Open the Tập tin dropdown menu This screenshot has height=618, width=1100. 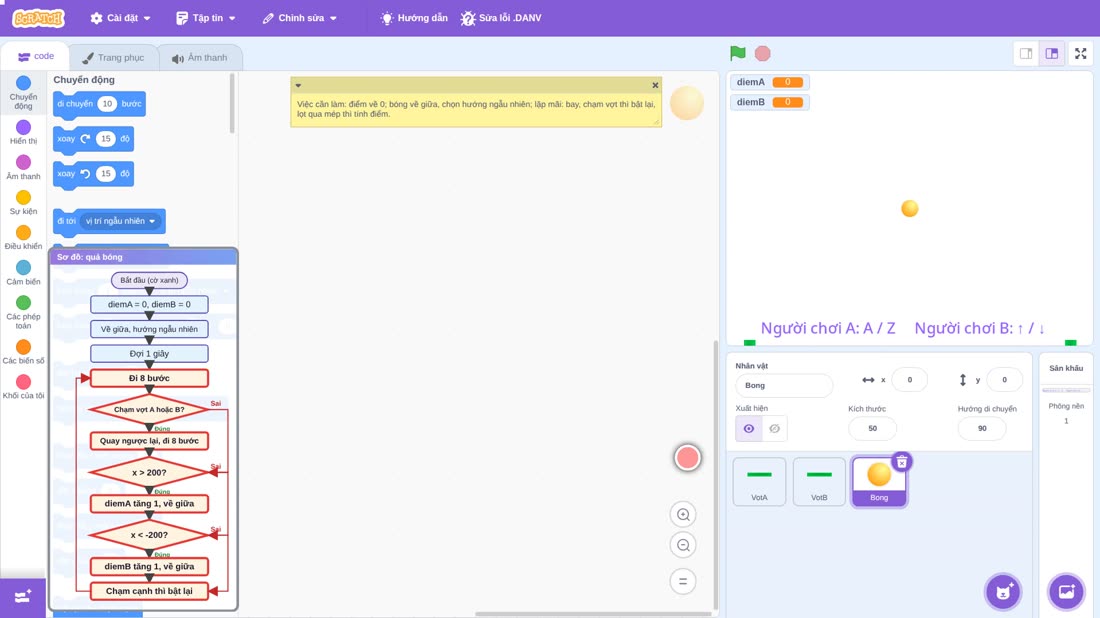[206, 18]
